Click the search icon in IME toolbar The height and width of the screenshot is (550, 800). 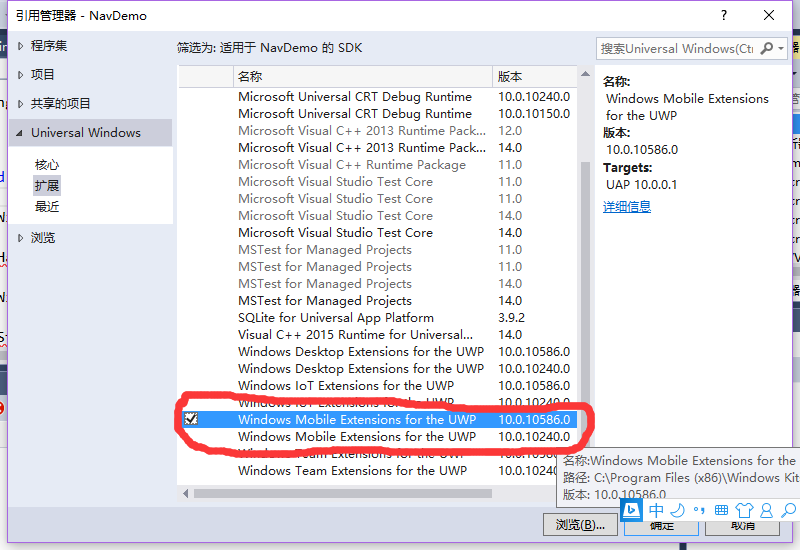[788, 510]
